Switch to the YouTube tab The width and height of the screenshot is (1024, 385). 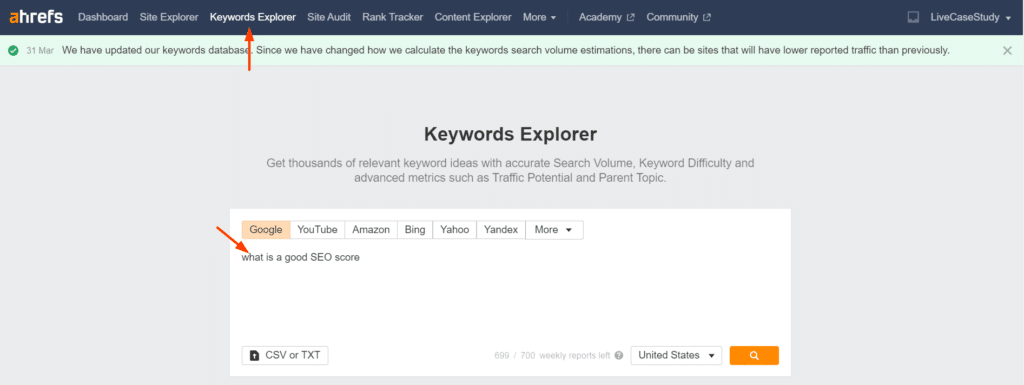pyautogui.click(x=317, y=230)
